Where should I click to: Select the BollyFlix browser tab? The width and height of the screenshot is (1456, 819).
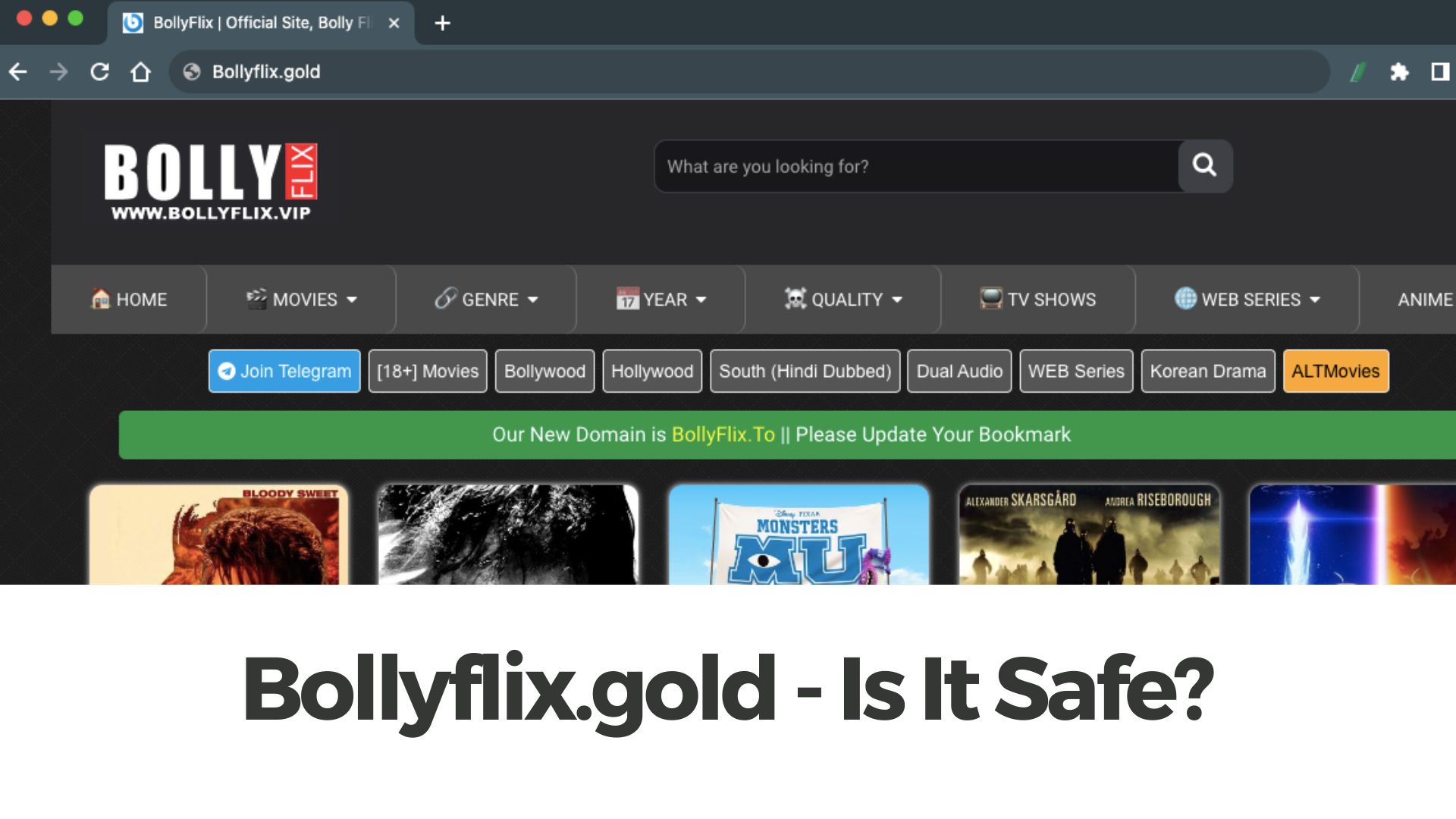coord(262,23)
